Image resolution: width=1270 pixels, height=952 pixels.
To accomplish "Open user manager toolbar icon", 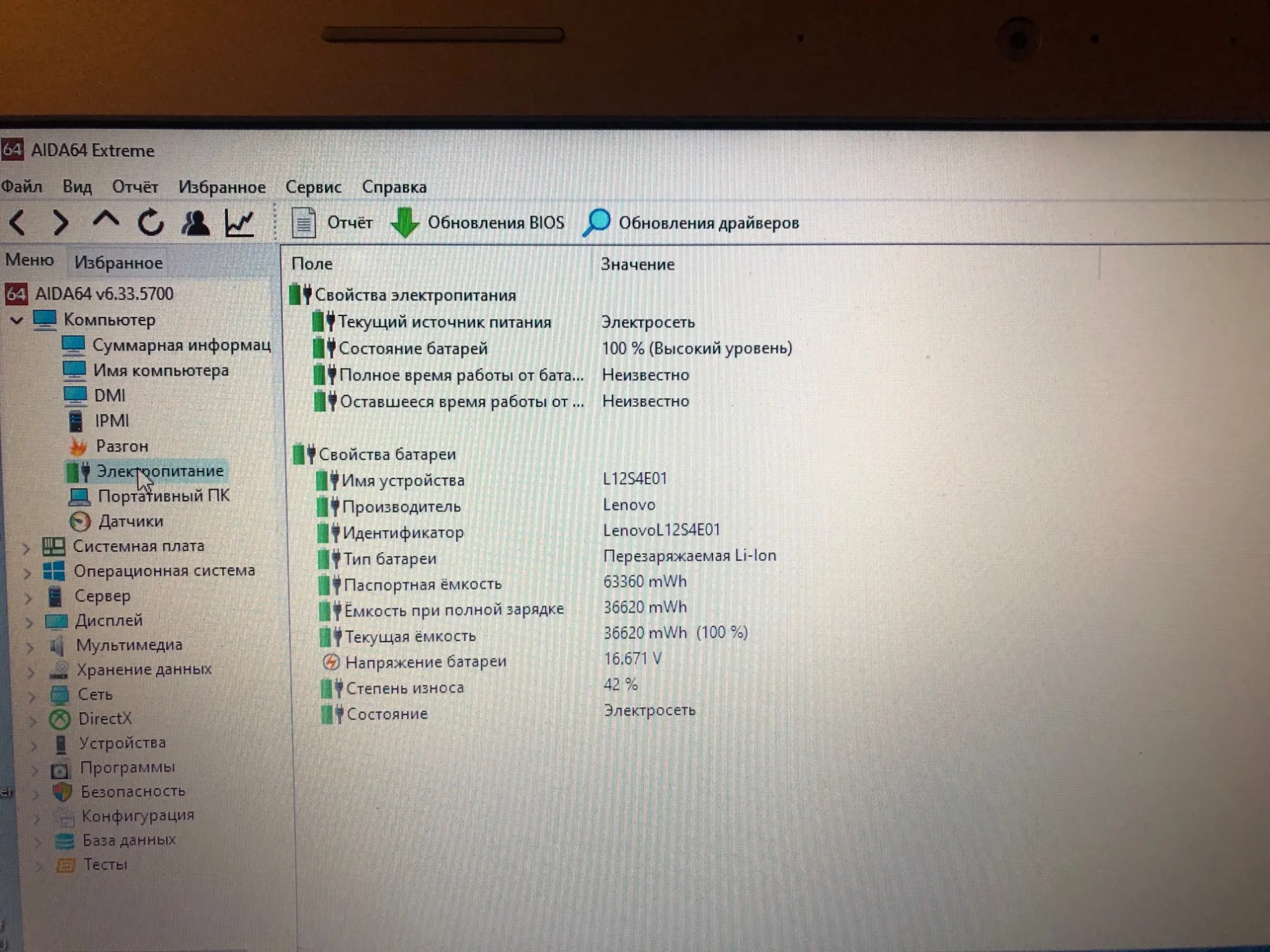I will click(x=195, y=223).
